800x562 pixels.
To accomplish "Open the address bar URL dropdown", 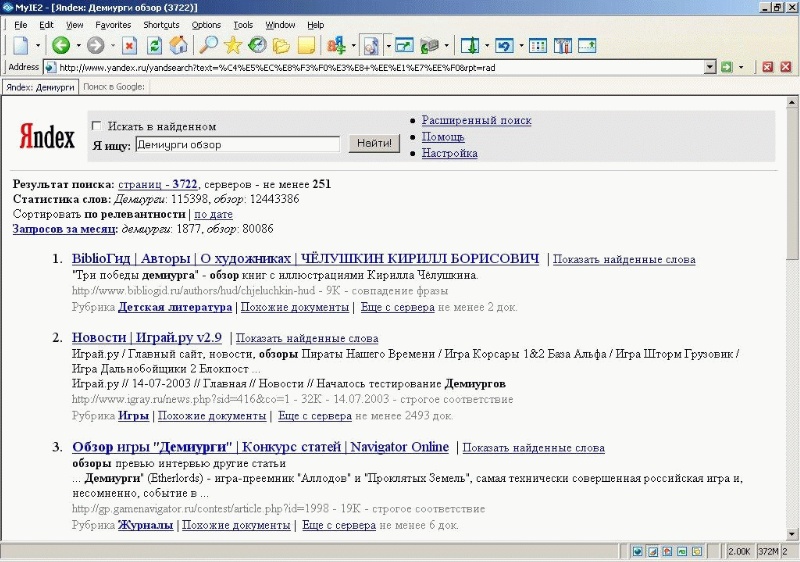I will [710, 67].
